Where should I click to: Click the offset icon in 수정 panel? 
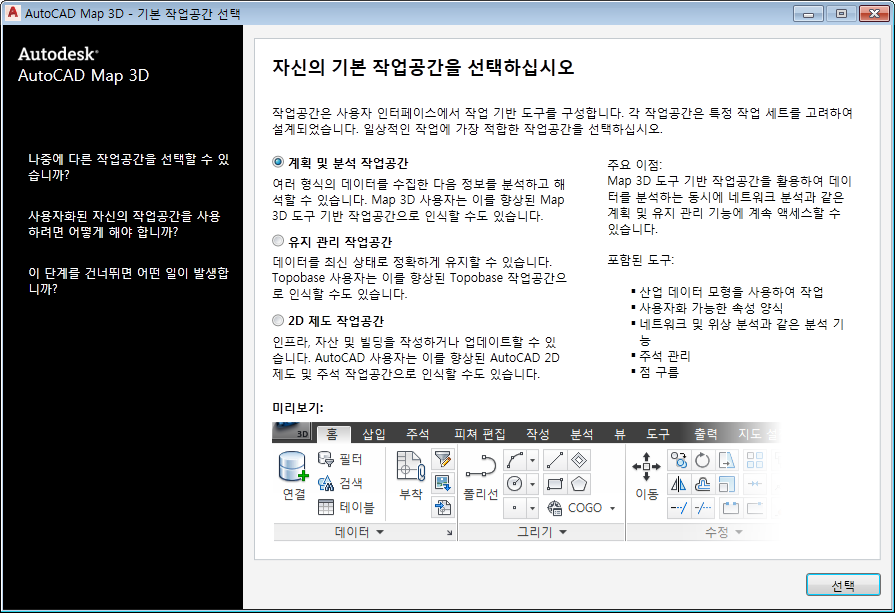pyautogui.click(x=703, y=484)
